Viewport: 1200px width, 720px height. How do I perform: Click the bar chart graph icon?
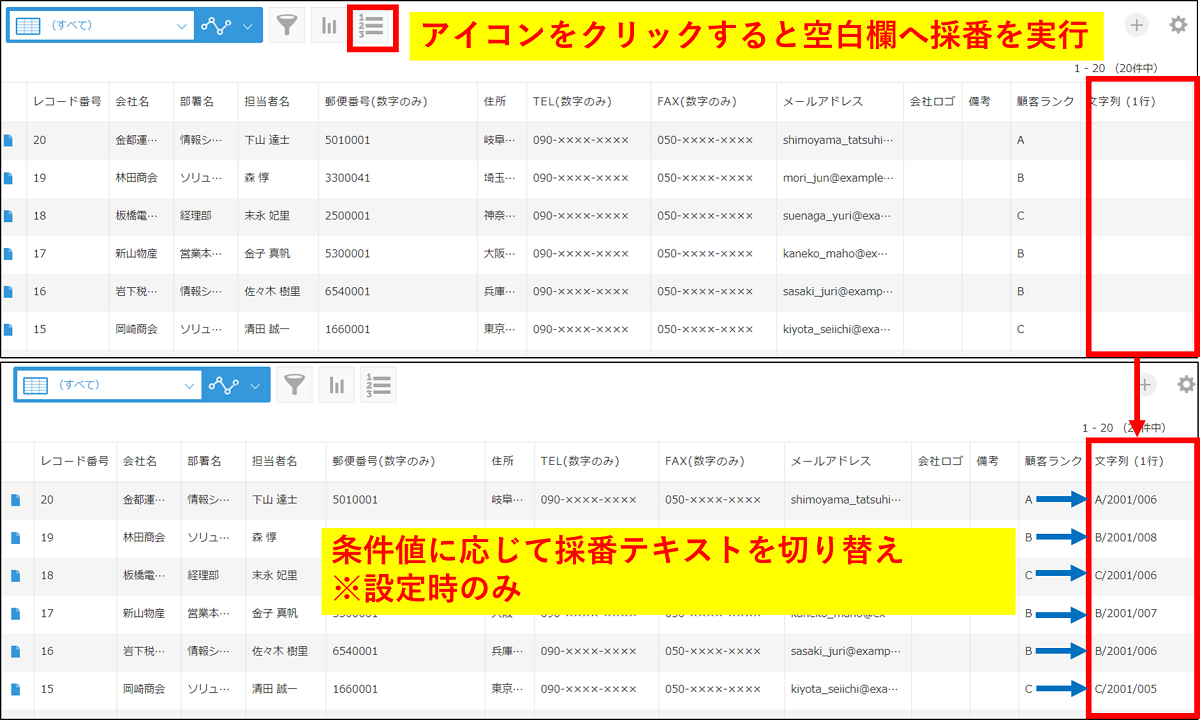point(329,24)
